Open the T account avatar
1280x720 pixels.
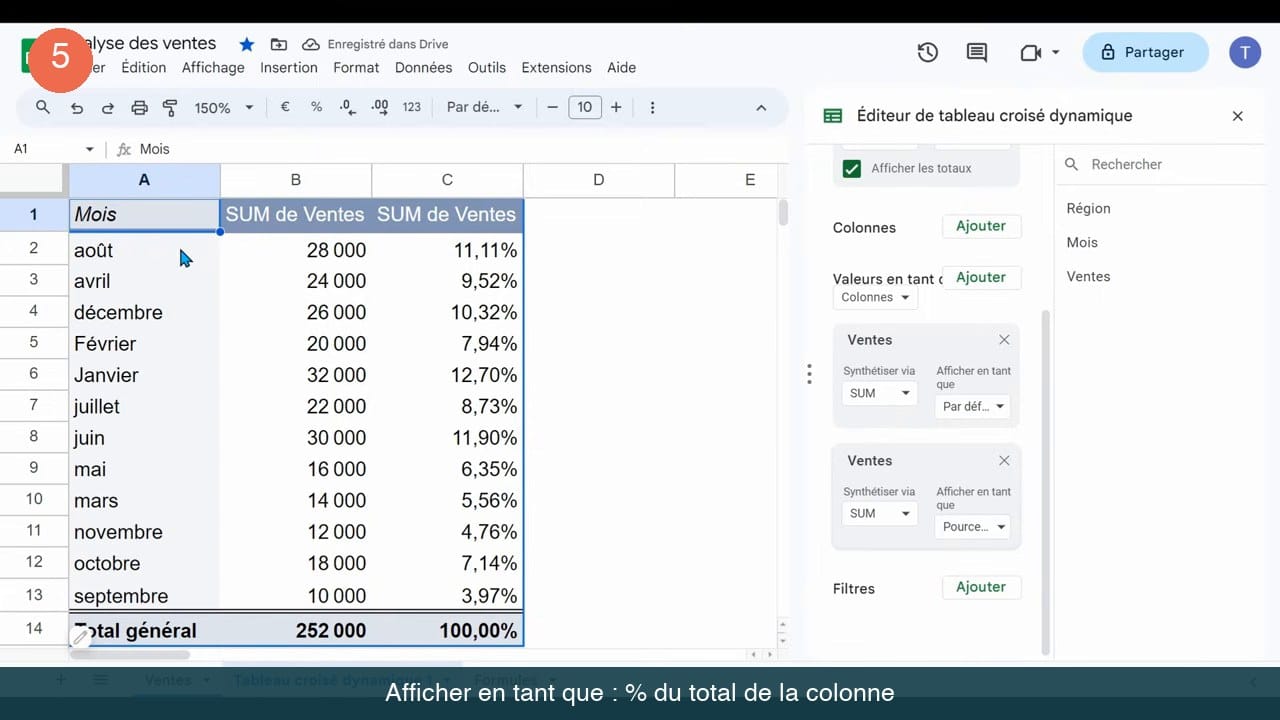point(1244,52)
